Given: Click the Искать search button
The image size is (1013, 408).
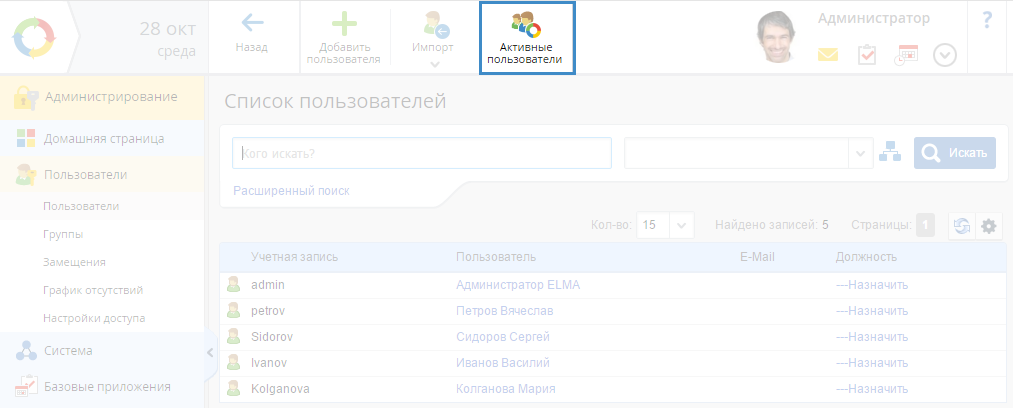Looking at the screenshot, I should [x=955, y=153].
